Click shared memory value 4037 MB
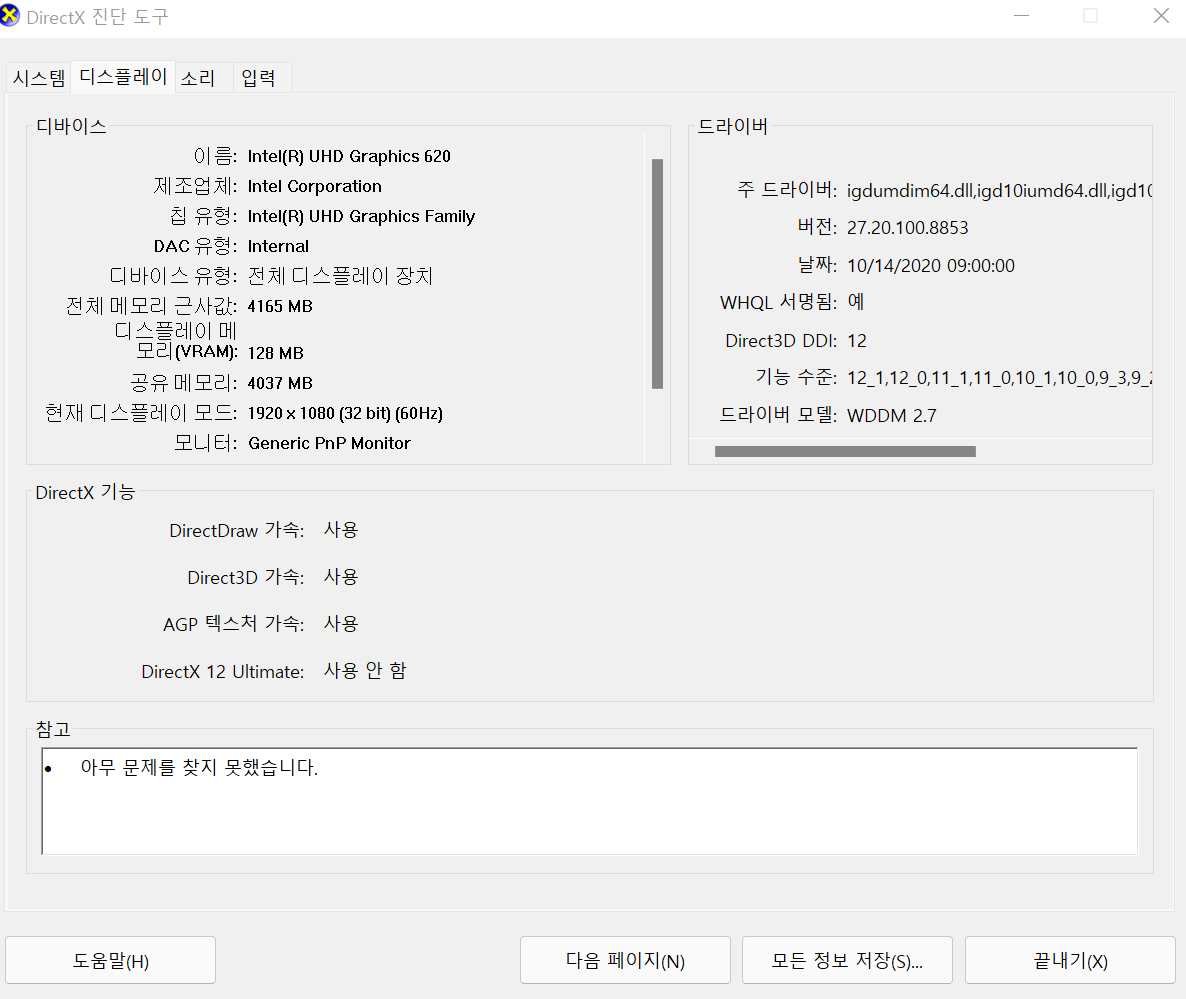 280,383
